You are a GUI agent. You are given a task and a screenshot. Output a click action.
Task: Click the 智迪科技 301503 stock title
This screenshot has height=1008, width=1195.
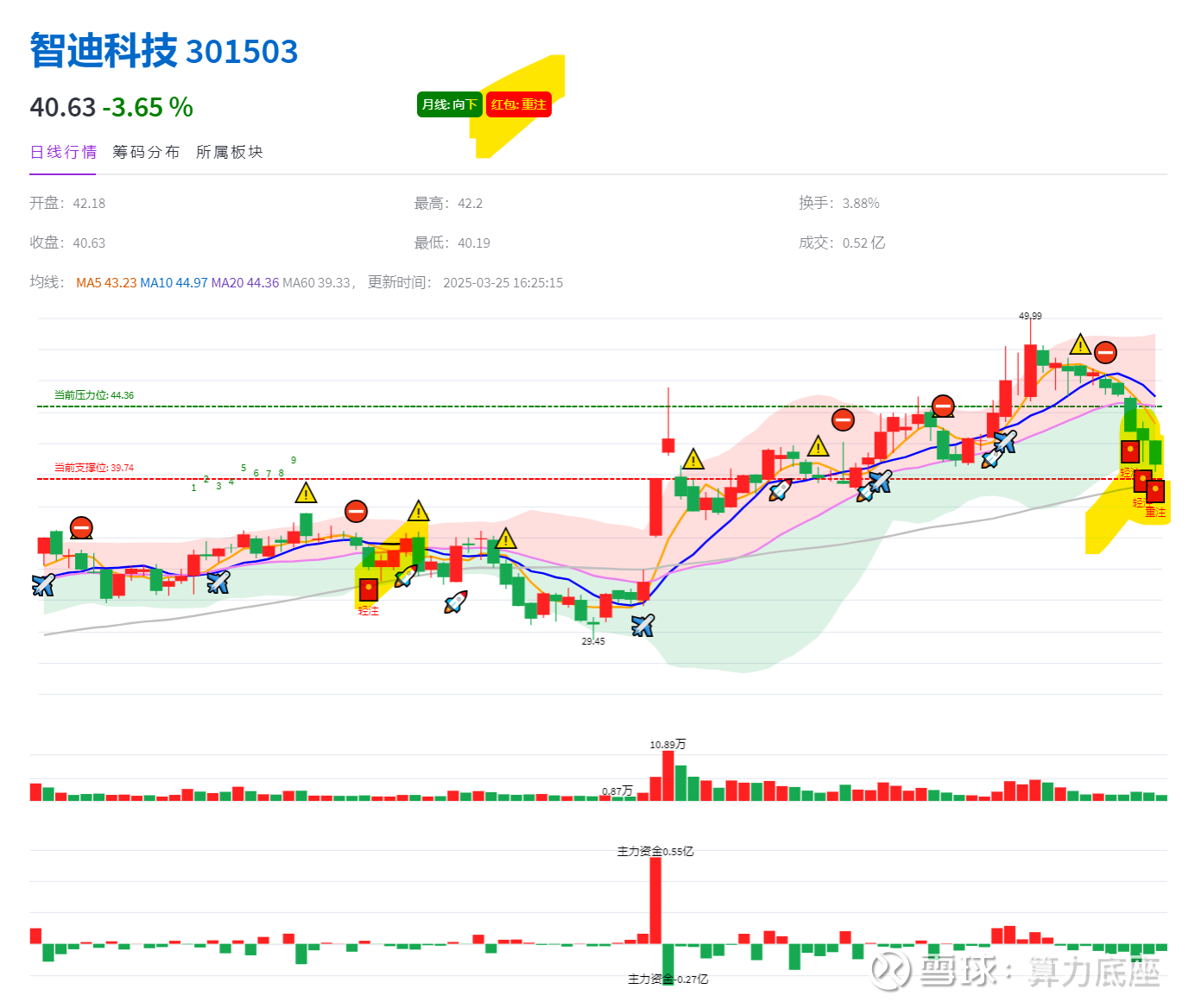[164, 51]
